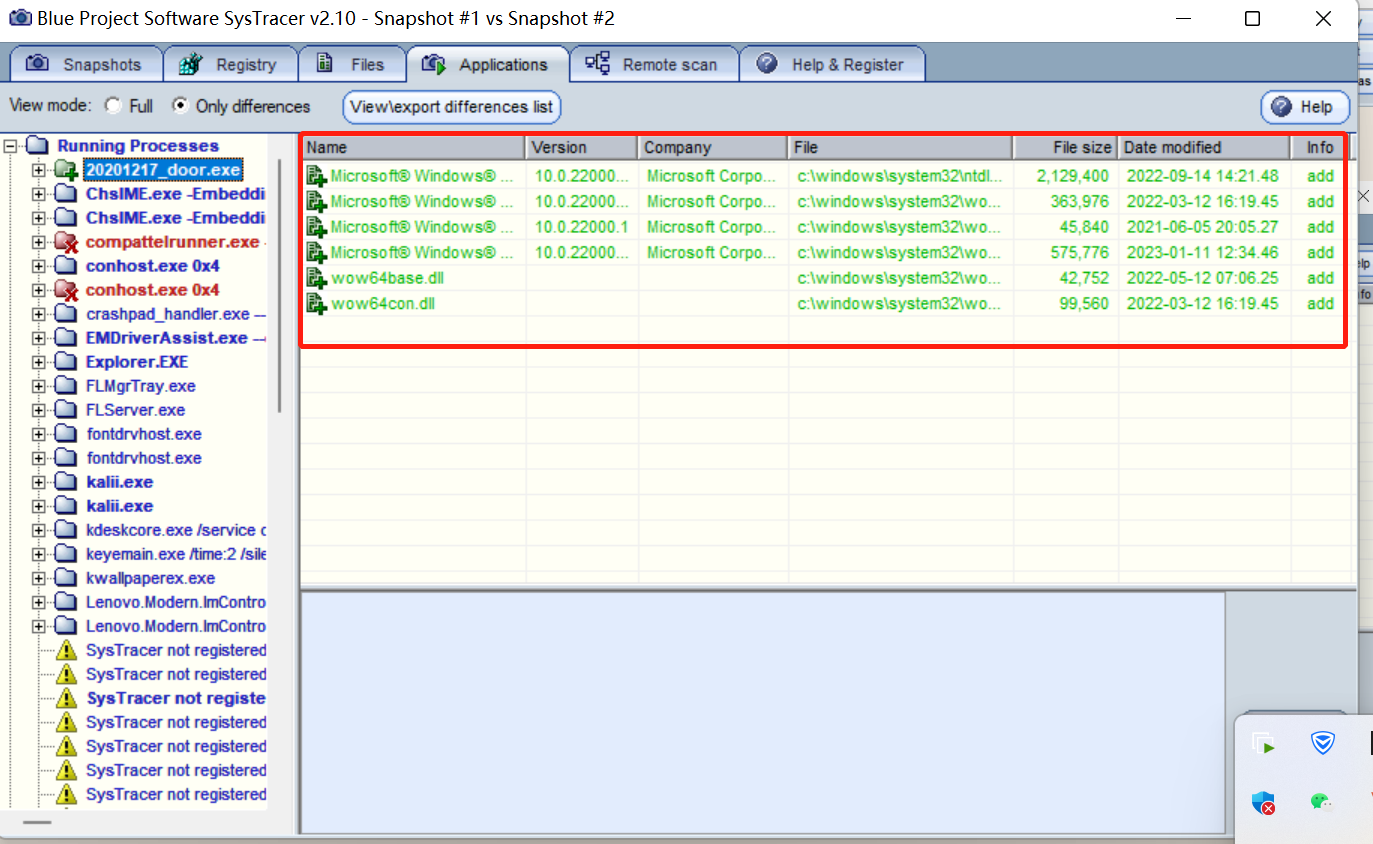Viewport: 1373px width, 844px height.
Task: Expand the Explorer.EXE node
Action: [39, 362]
